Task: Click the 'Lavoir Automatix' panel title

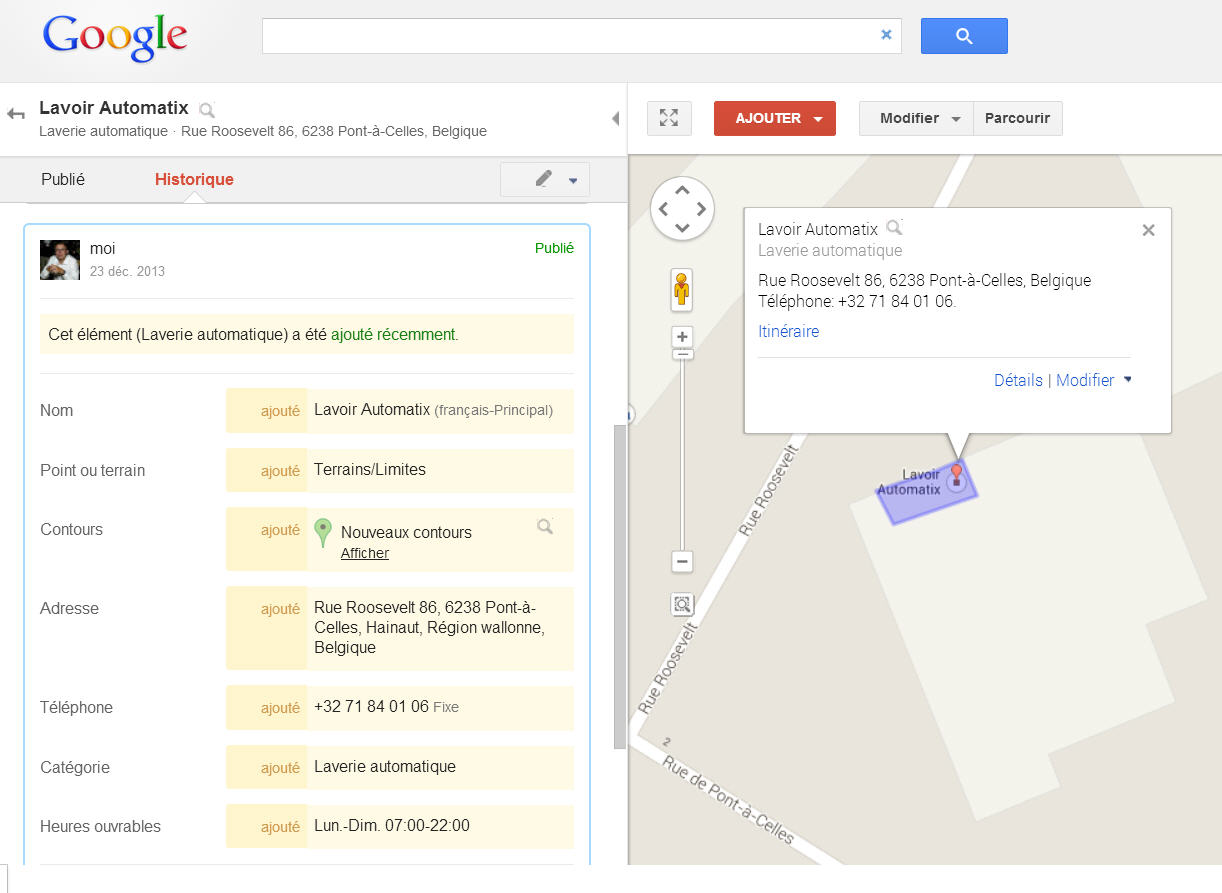Action: [x=114, y=108]
